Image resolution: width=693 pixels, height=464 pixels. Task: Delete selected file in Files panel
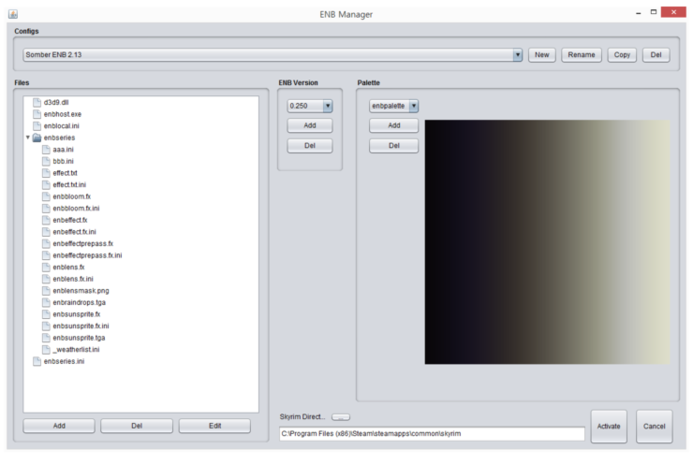(x=137, y=426)
